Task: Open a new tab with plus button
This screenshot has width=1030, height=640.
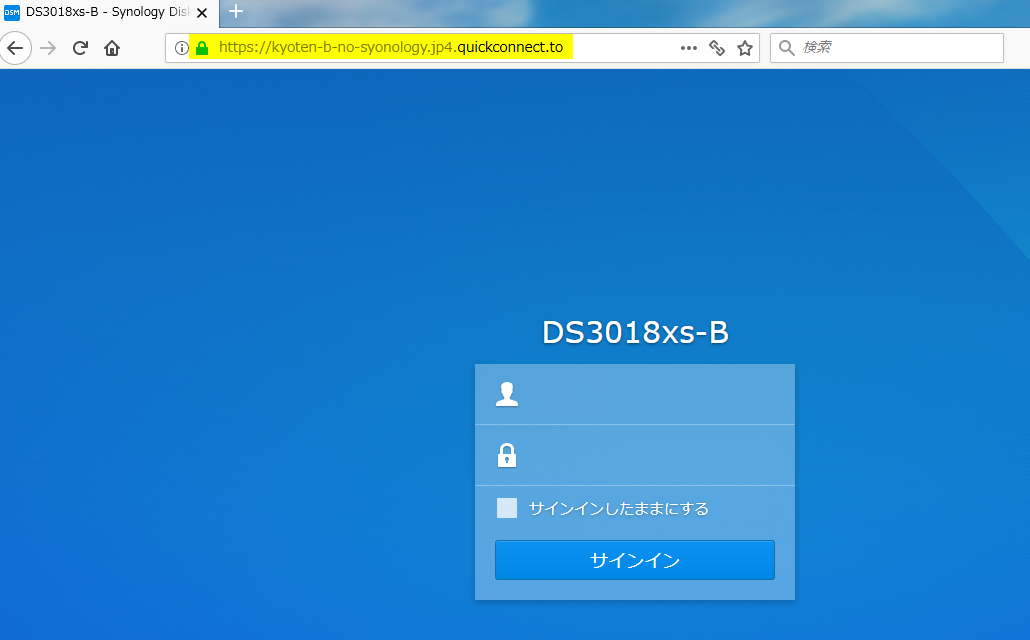Action: pyautogui.click(x=236, y=11)
